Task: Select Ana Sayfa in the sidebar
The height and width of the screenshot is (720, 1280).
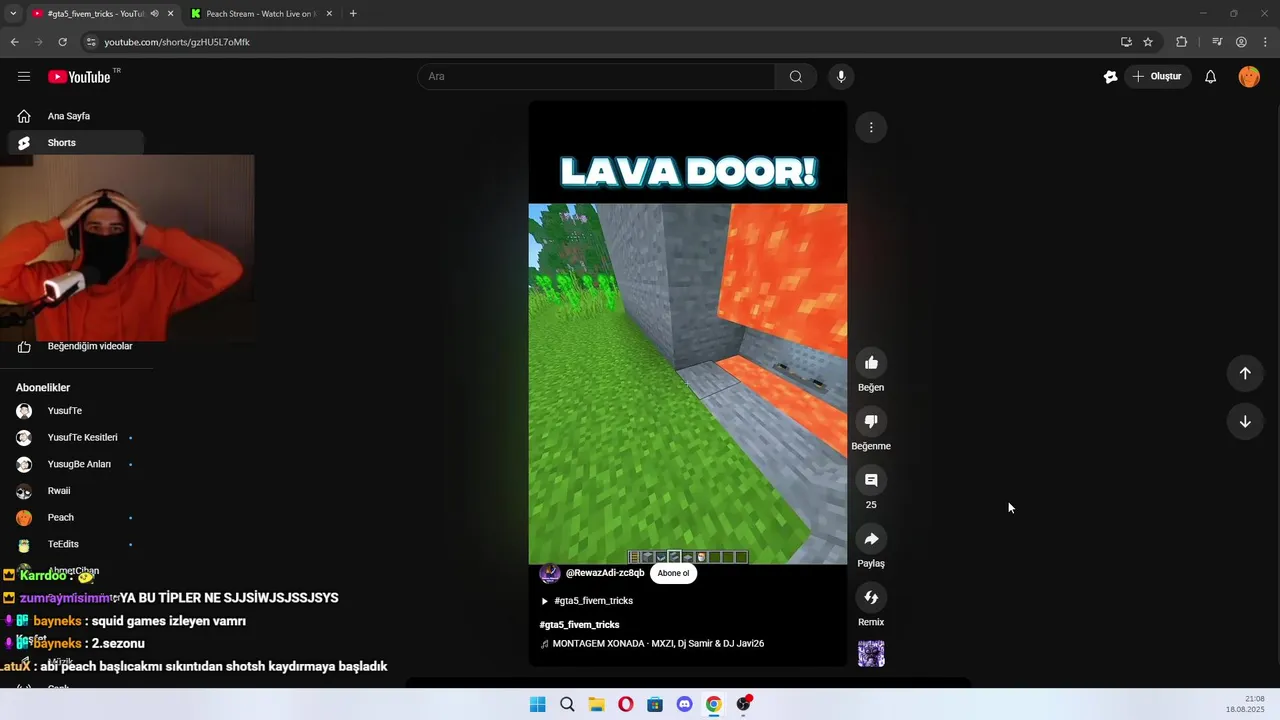Action: click(x=76, y=116)
